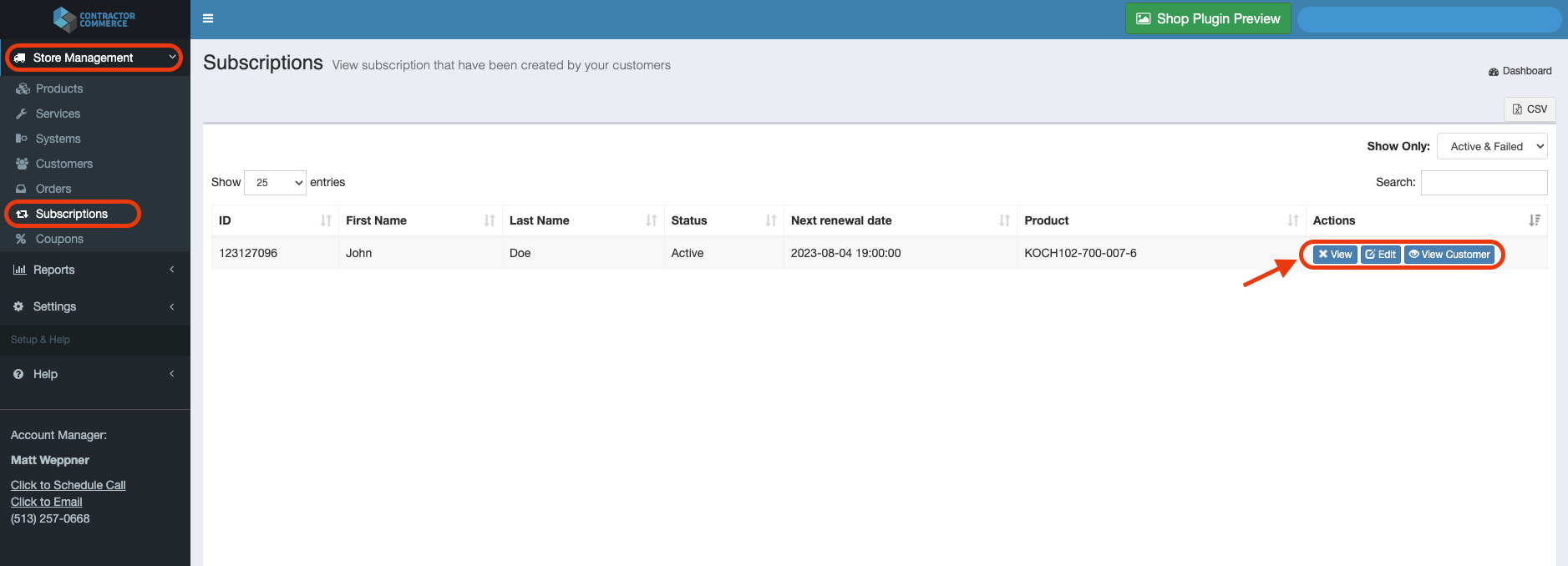Click the Products boxes icon
The width and height of the screenshot is (1568, 566).
click(23, 88)
